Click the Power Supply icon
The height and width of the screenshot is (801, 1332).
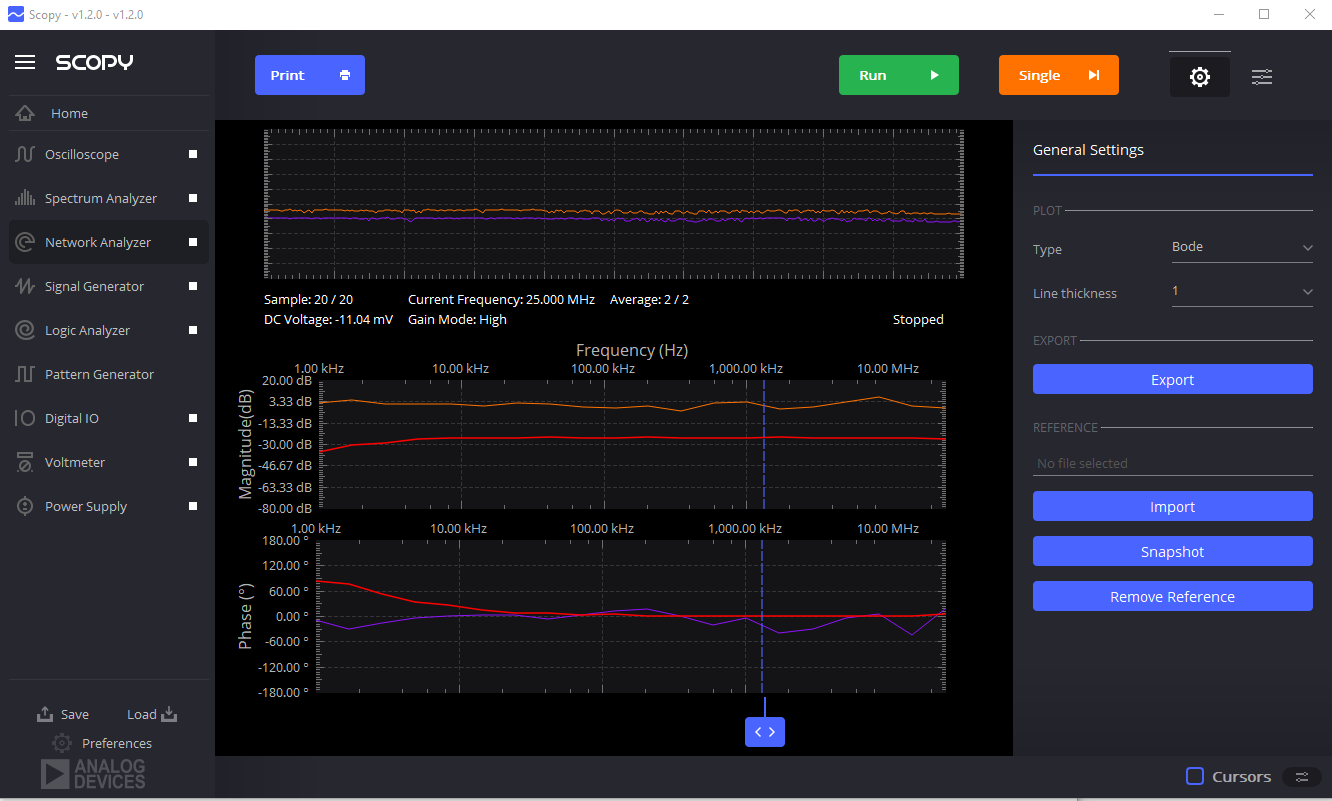25,506
